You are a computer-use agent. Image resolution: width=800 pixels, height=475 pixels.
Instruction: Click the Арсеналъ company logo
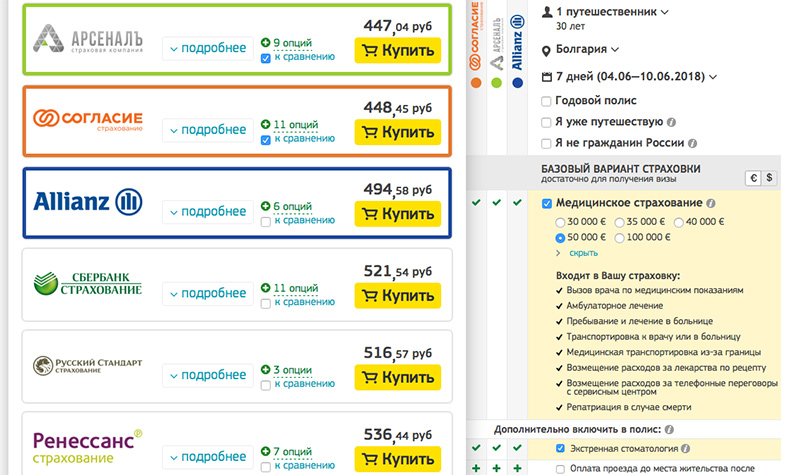[88, 39]
